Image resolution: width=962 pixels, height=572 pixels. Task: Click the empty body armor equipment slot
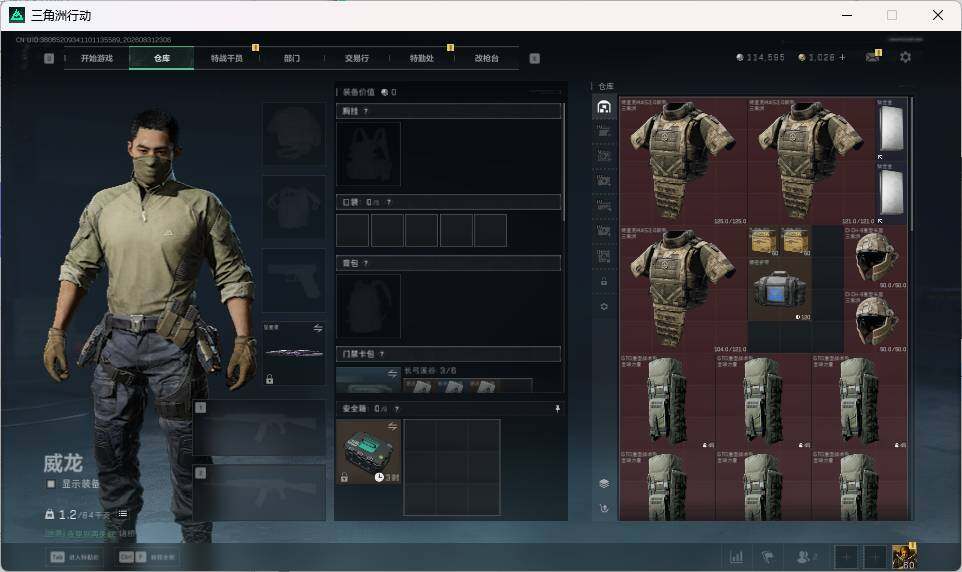pyautogui.click(x=294, y=207)
